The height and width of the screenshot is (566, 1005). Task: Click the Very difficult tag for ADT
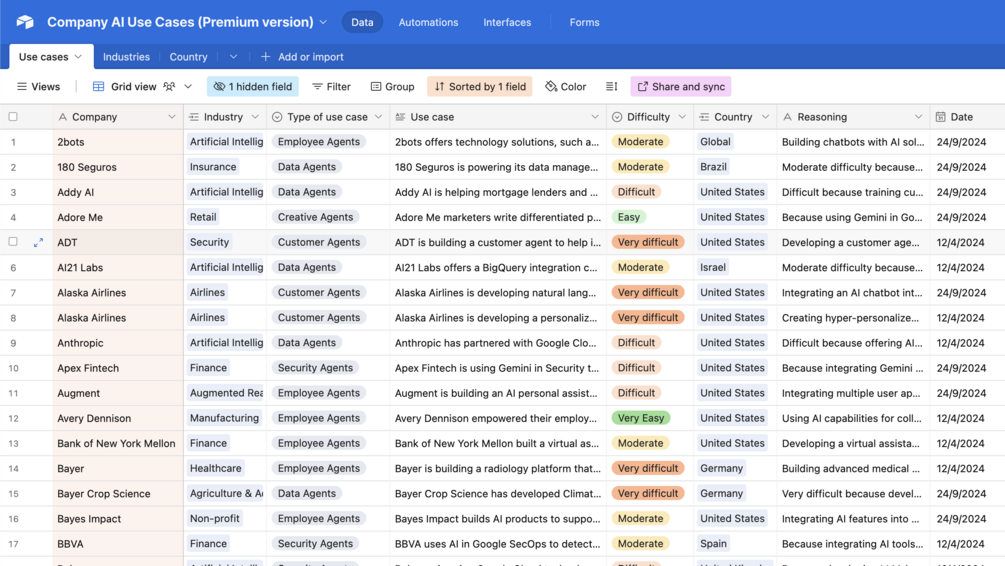pyautogui.click(x=648, y=242)
